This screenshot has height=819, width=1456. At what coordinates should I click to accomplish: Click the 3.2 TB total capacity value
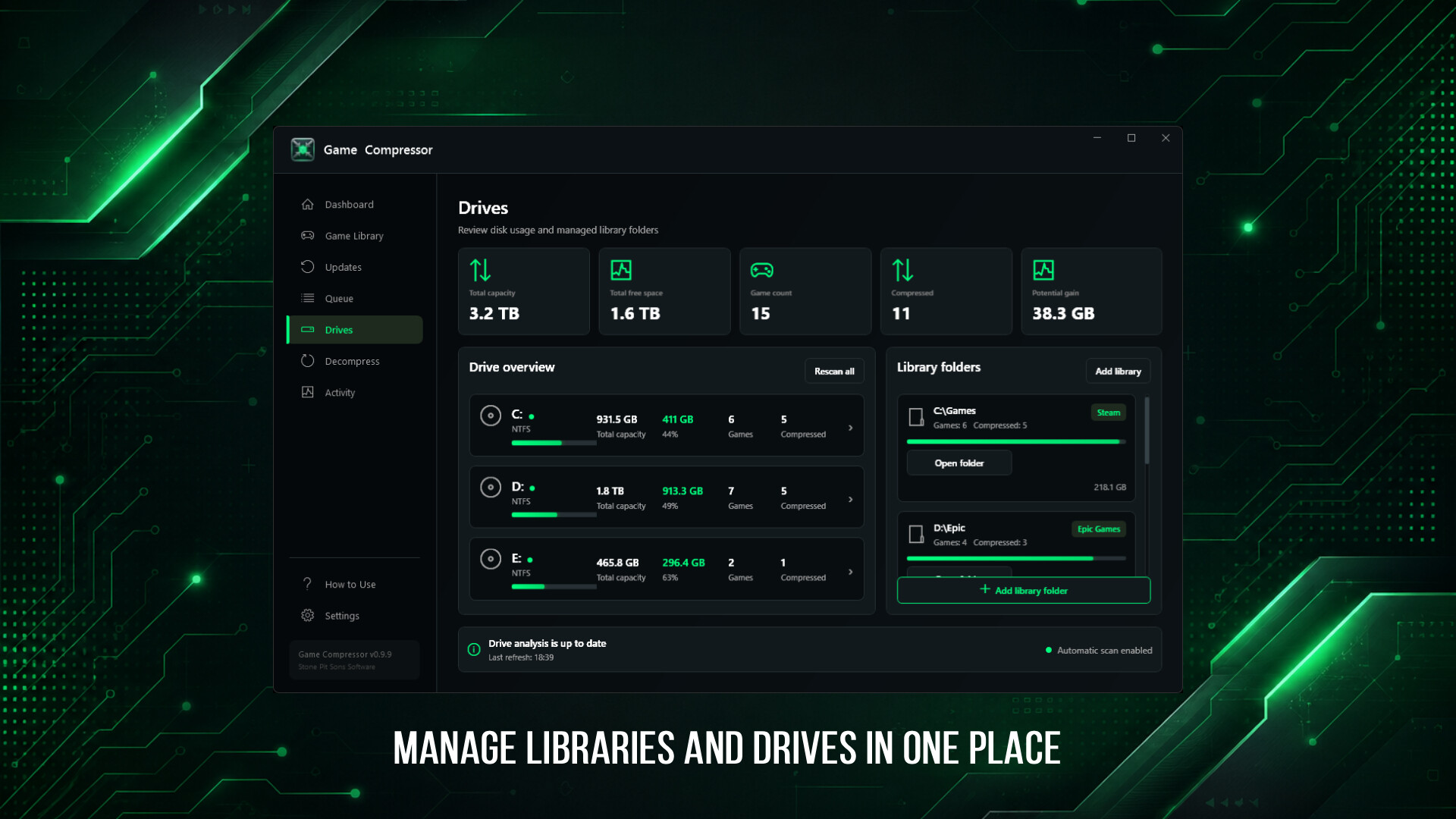pos(494,313)
